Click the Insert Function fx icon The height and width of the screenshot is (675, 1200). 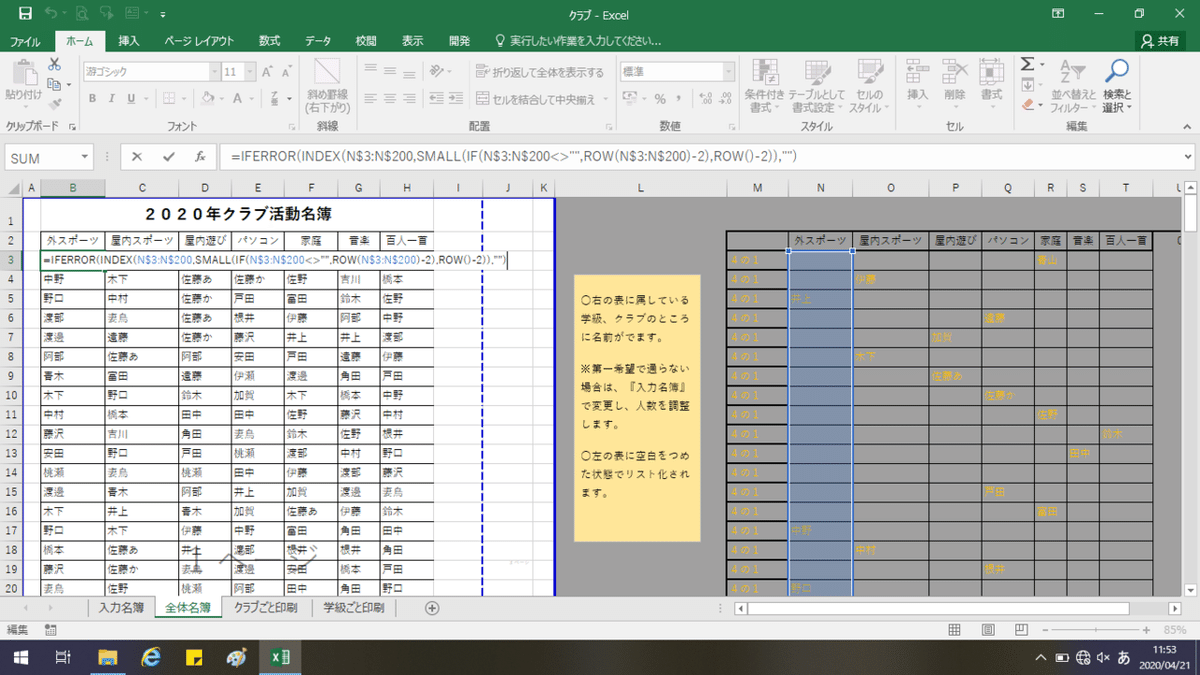(x=200, y=157)
